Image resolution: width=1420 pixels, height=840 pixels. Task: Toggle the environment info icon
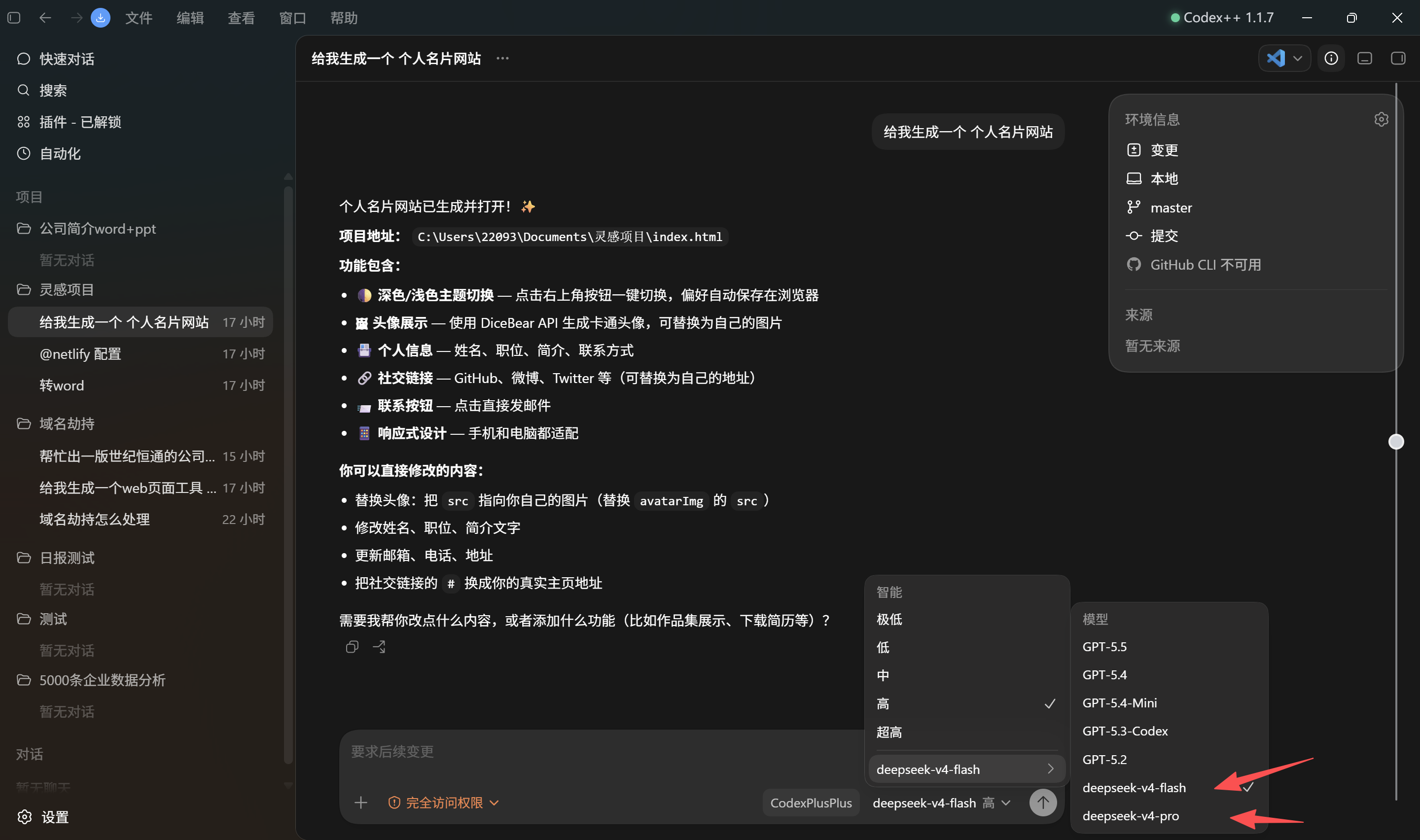tap(1331, 58)
